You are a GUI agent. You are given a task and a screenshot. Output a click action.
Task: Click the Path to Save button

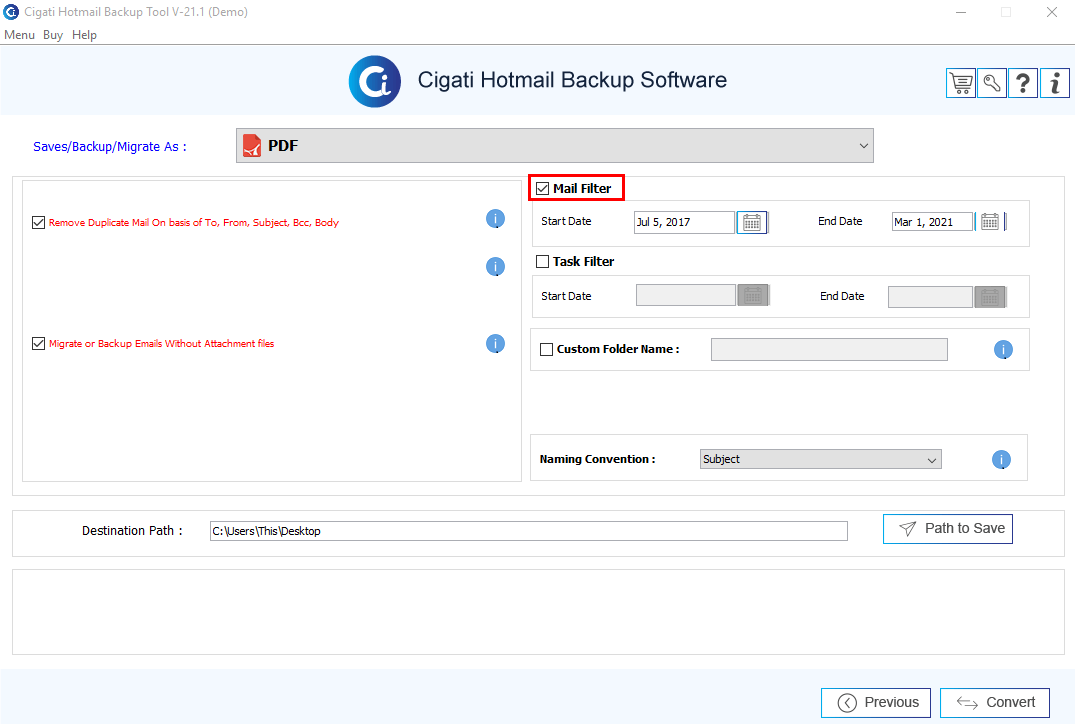(947, 529)
